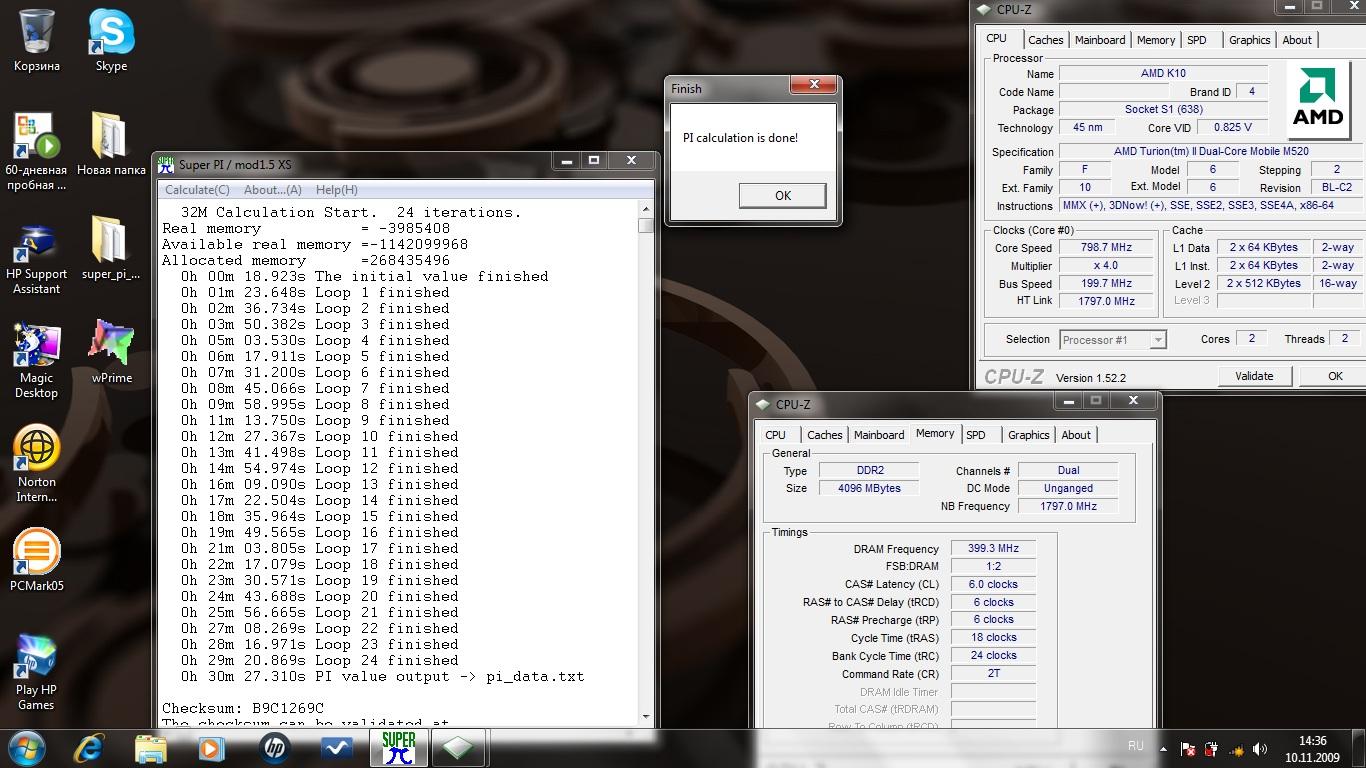Select Caches tab in lower CPU-Z window
The width and height of the screenshot is (1366, 768).
coord(824,435)
